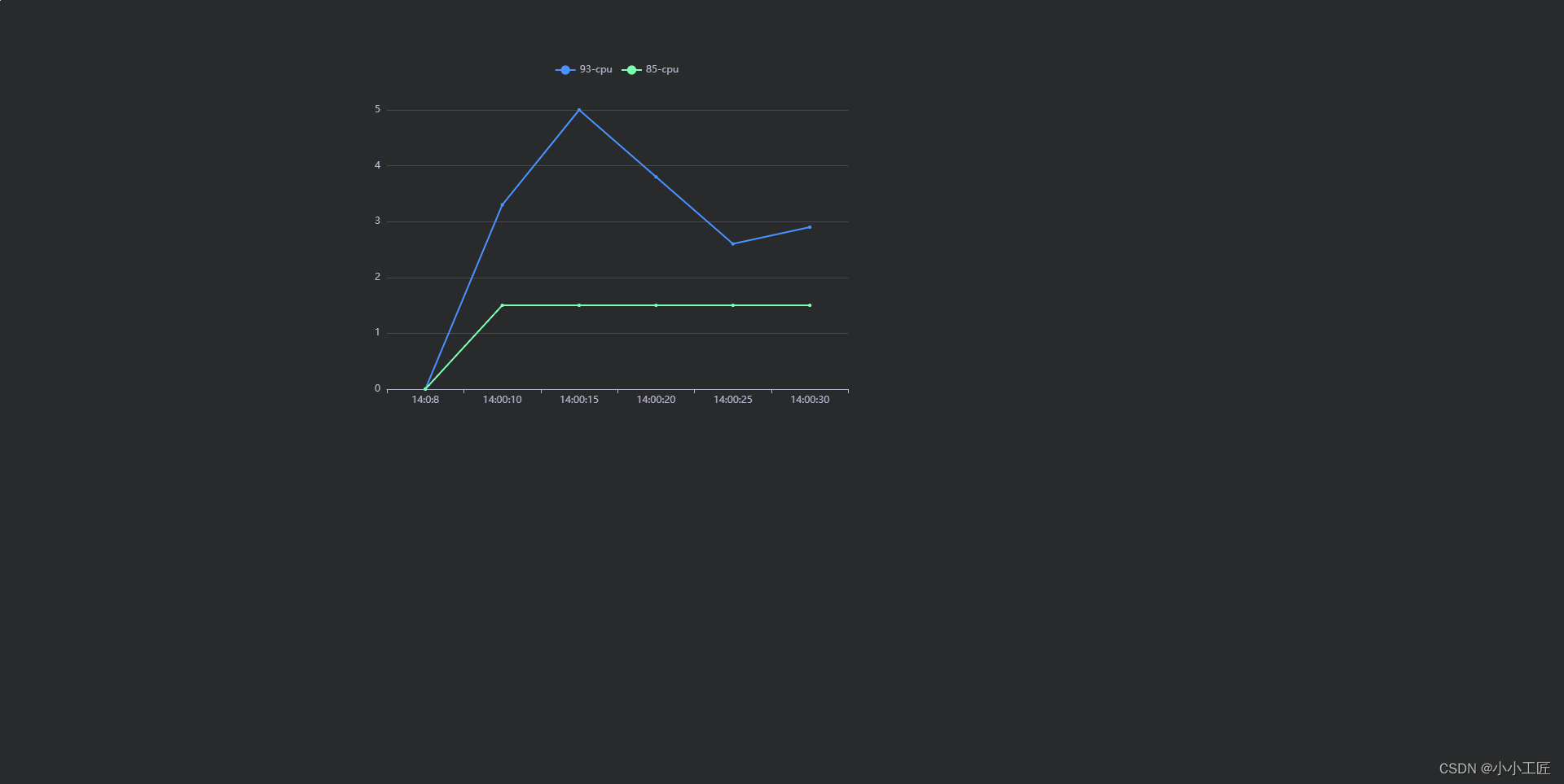Click the 85-cpu data point at 14:00:10
This screenshot has width=1564, height=784.
pyautogui.click(x=502, y=305)
